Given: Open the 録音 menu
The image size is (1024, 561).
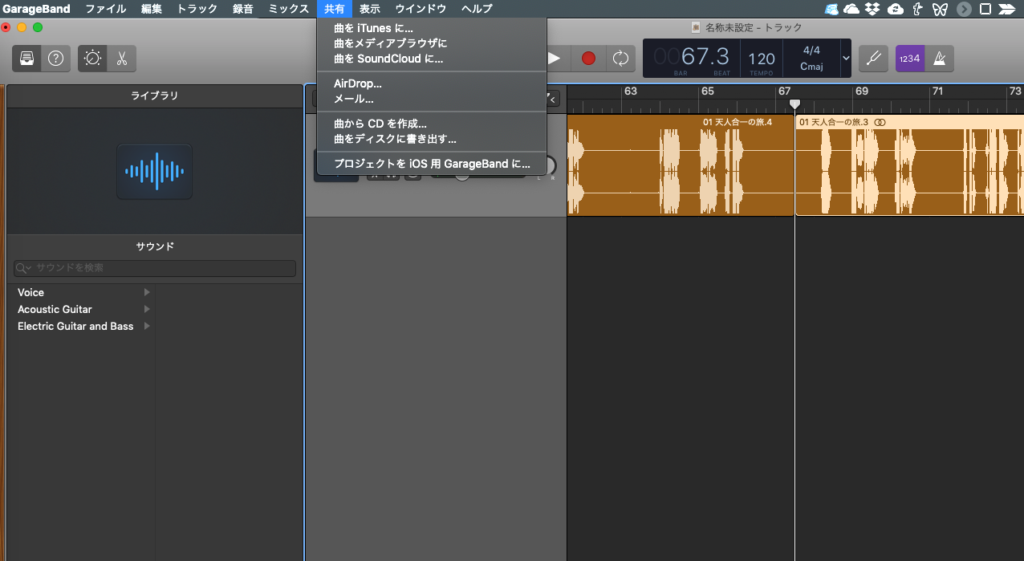Looking at the screenshot, I should [243, 8].
